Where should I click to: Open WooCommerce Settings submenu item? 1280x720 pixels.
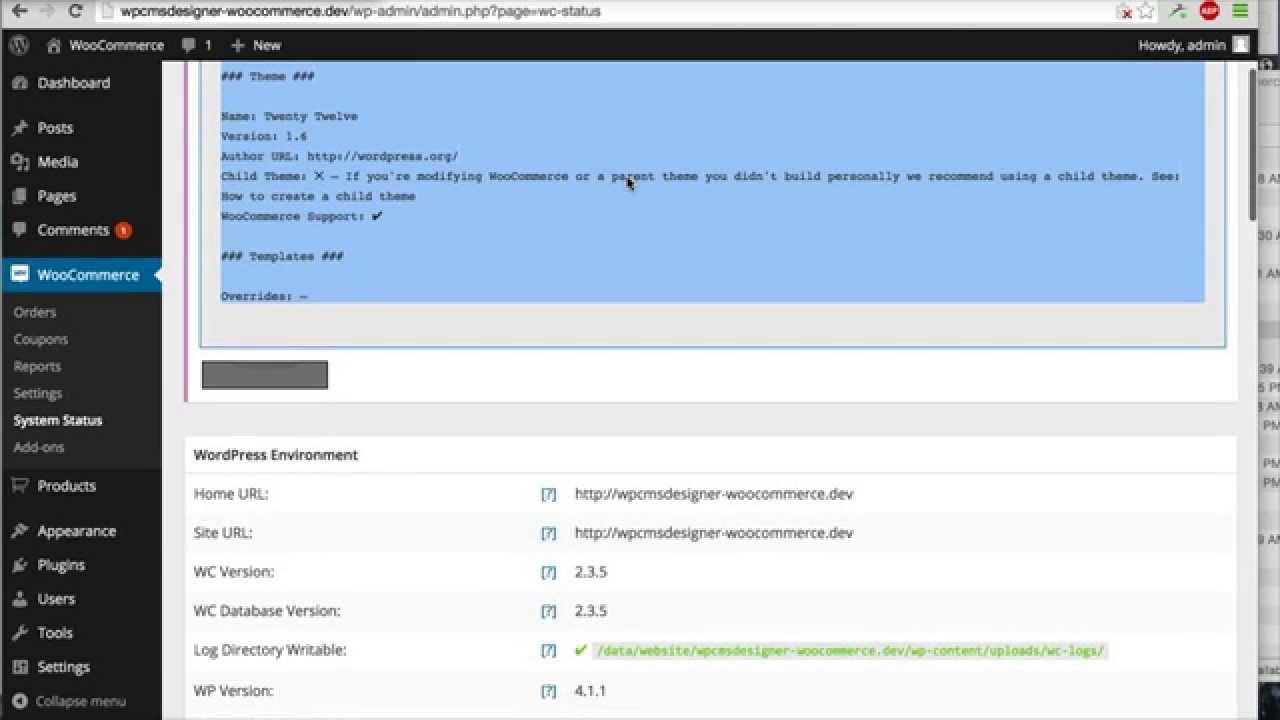(x=38, y=393)
